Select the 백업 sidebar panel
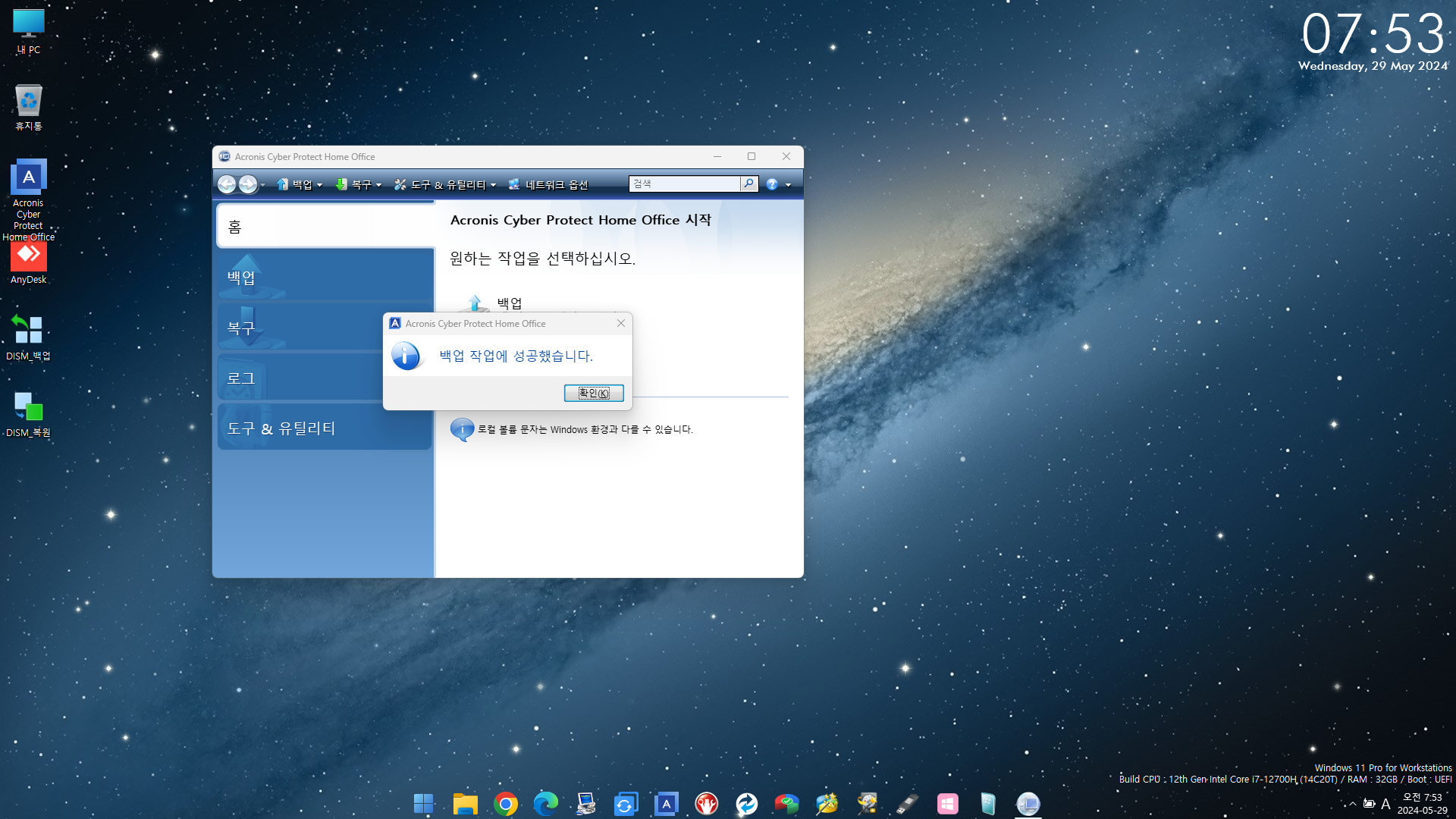Screen dimensions: 1456x819 coord(326,276)
